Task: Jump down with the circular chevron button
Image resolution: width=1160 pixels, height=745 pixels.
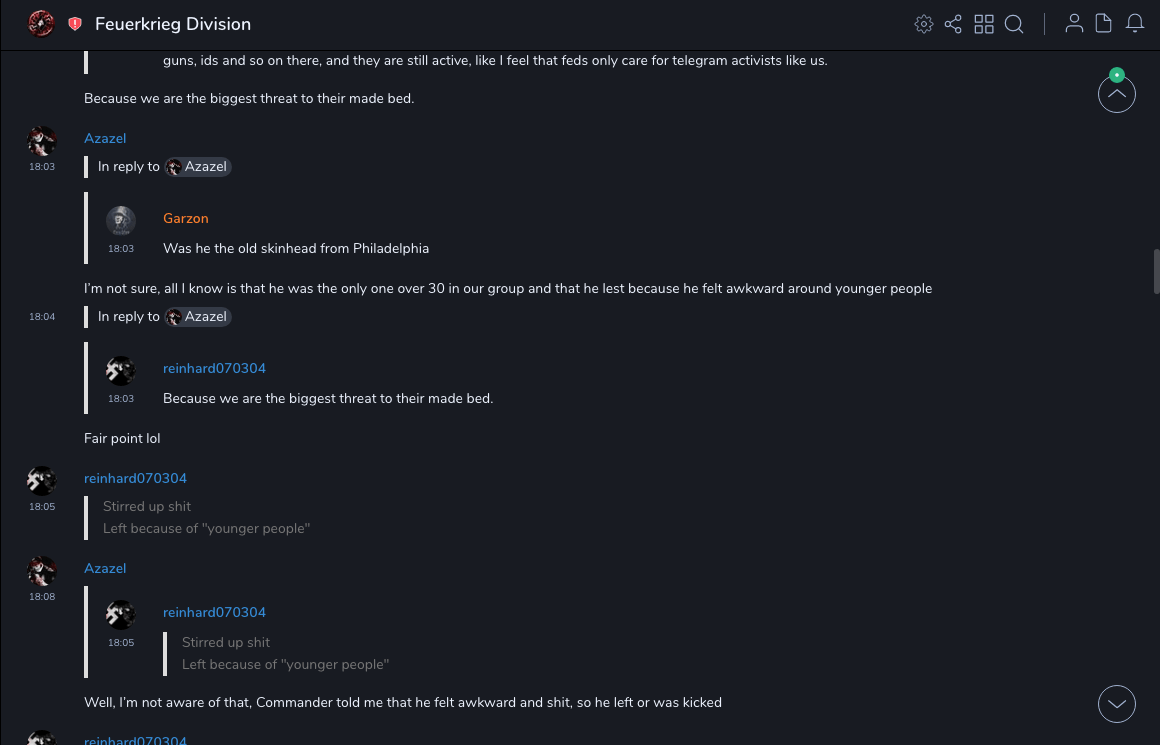Action: click(x=1116, y=704)
